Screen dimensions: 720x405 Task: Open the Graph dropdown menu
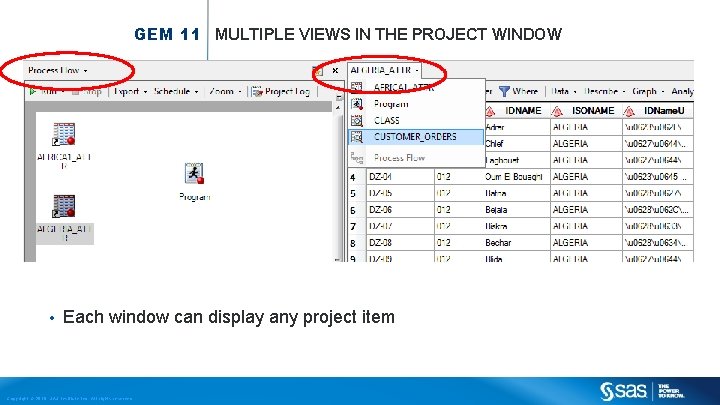point(648,91)
